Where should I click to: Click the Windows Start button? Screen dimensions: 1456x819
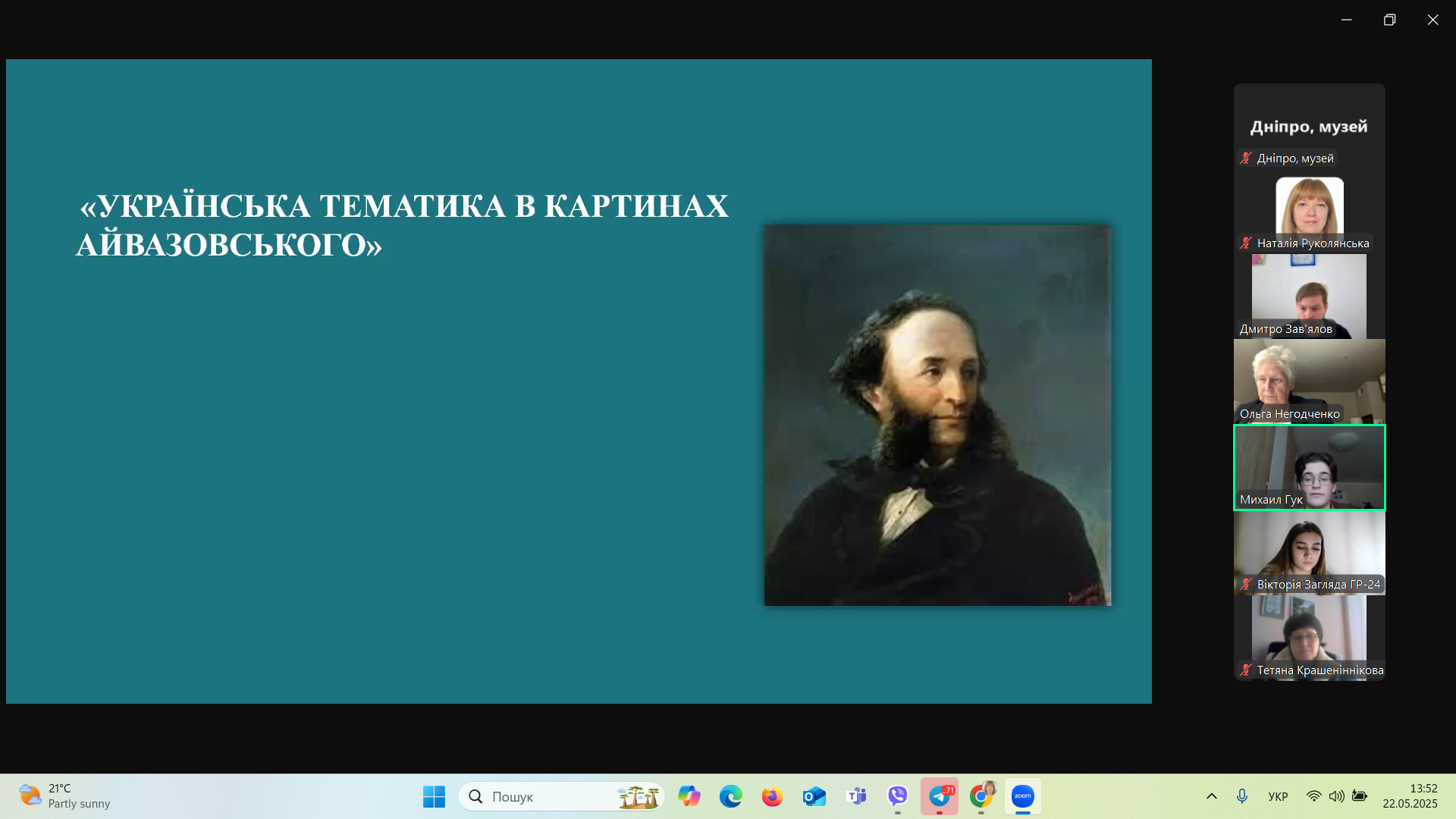[x=434, y=796]
